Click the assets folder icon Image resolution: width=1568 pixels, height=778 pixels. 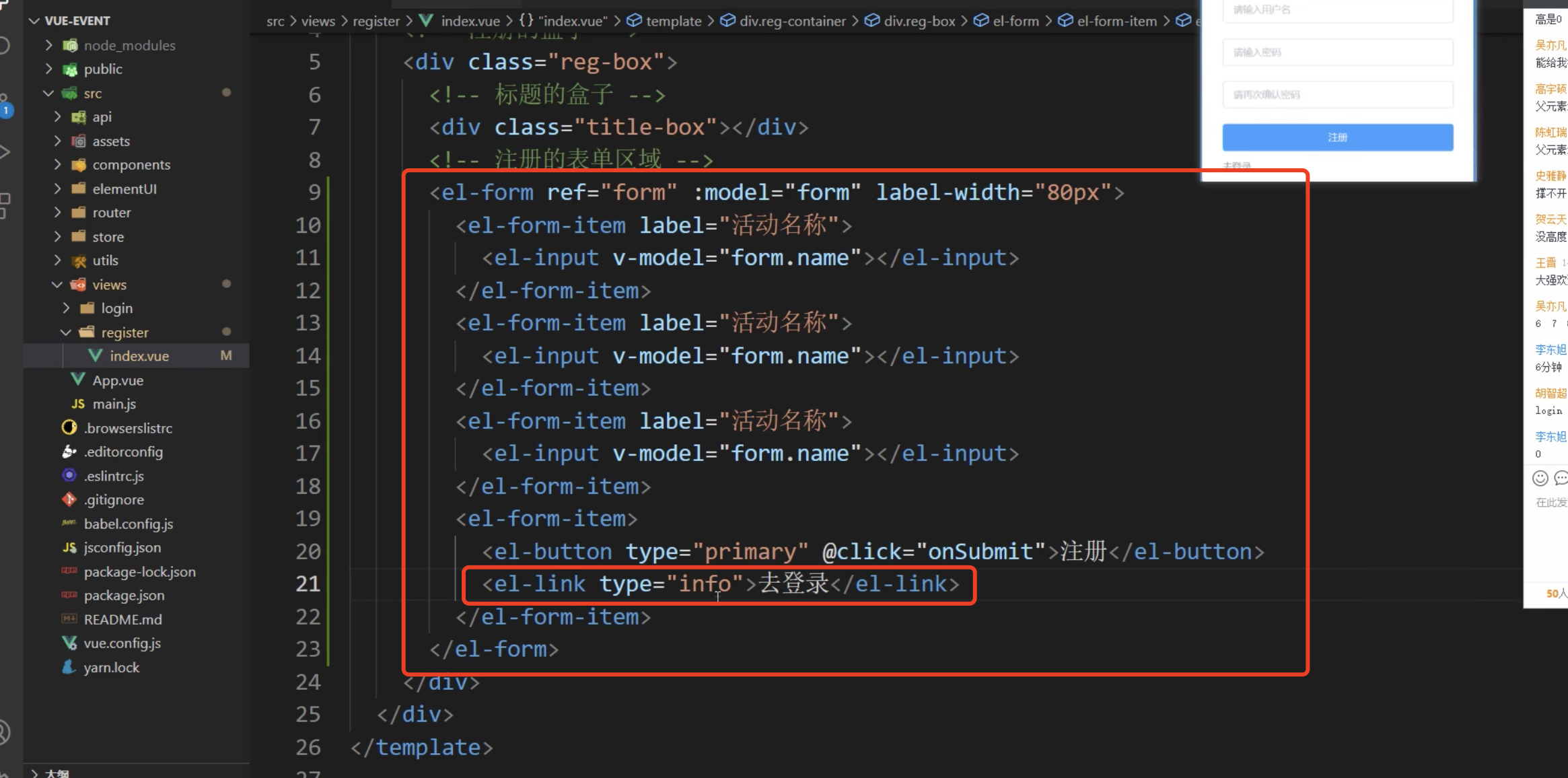tap(78, 141)
